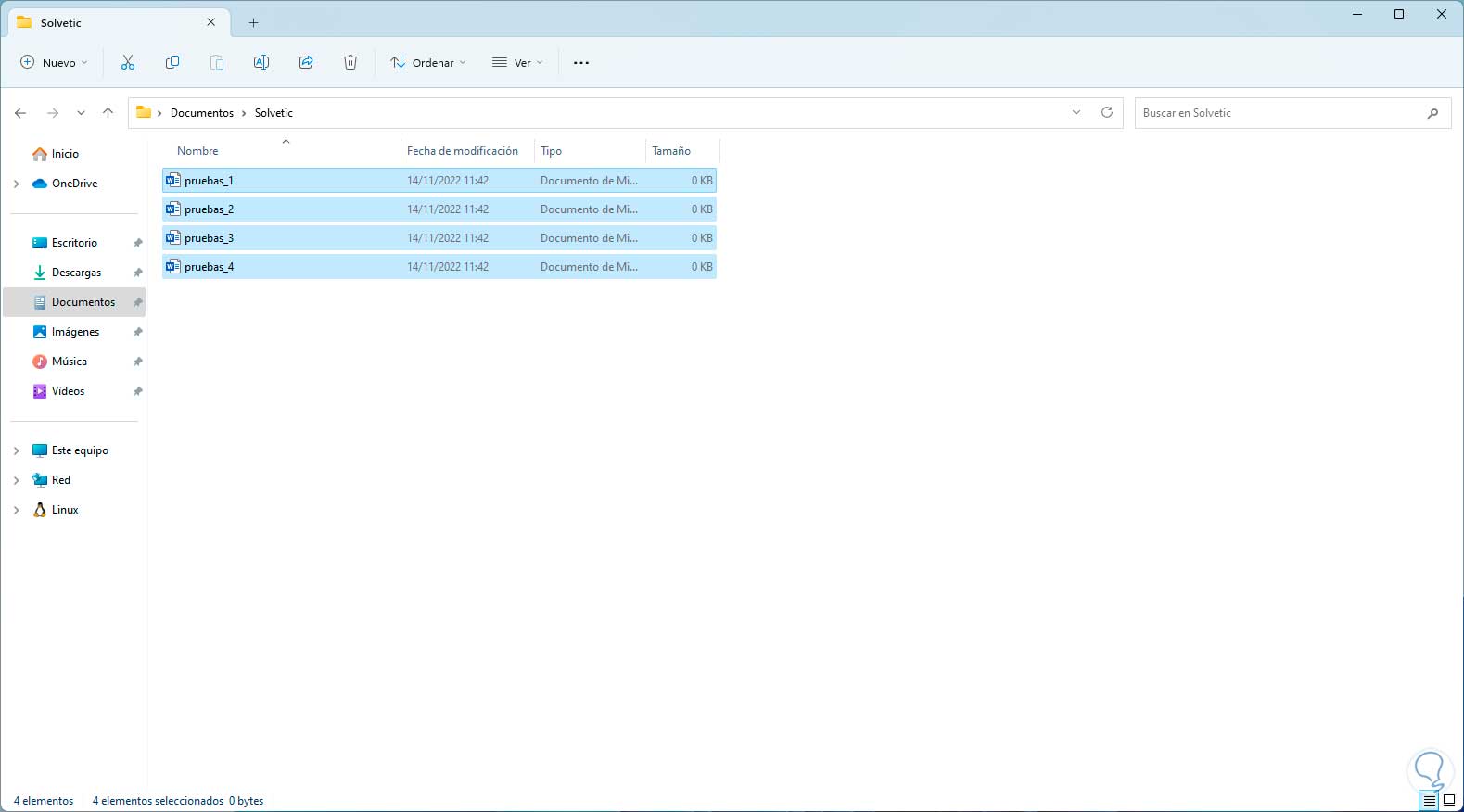Viewport: 1464px width, 812px height.
Task: Click the pin icon next to Escritorio
Action: click(x=137, y=243)
